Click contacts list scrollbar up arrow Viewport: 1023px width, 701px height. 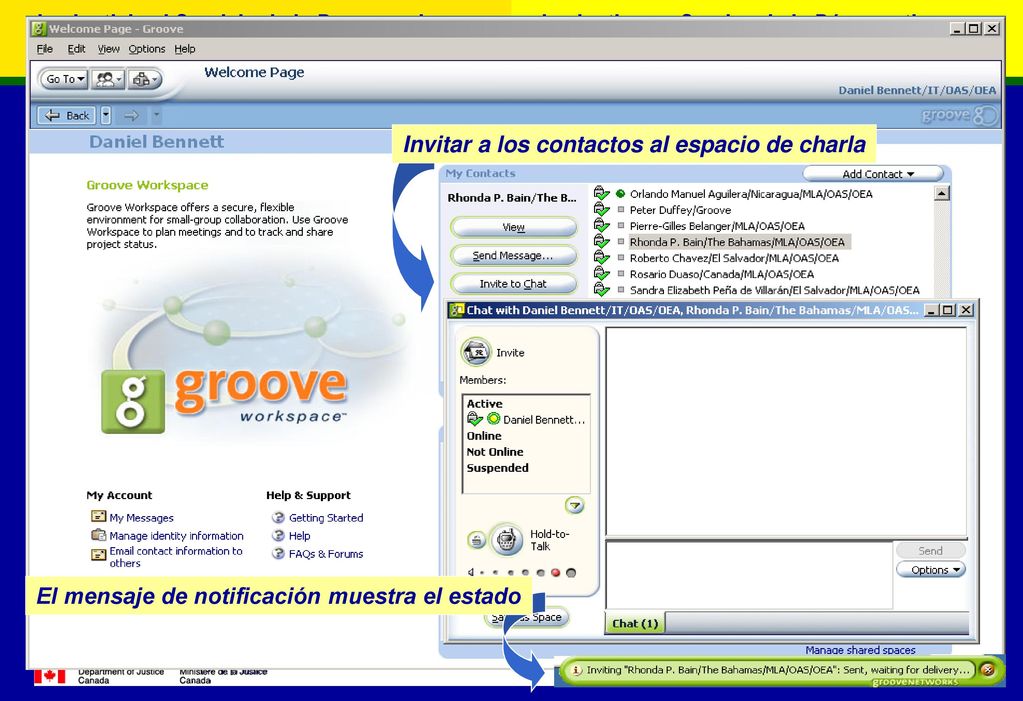[x=941, y=193]
